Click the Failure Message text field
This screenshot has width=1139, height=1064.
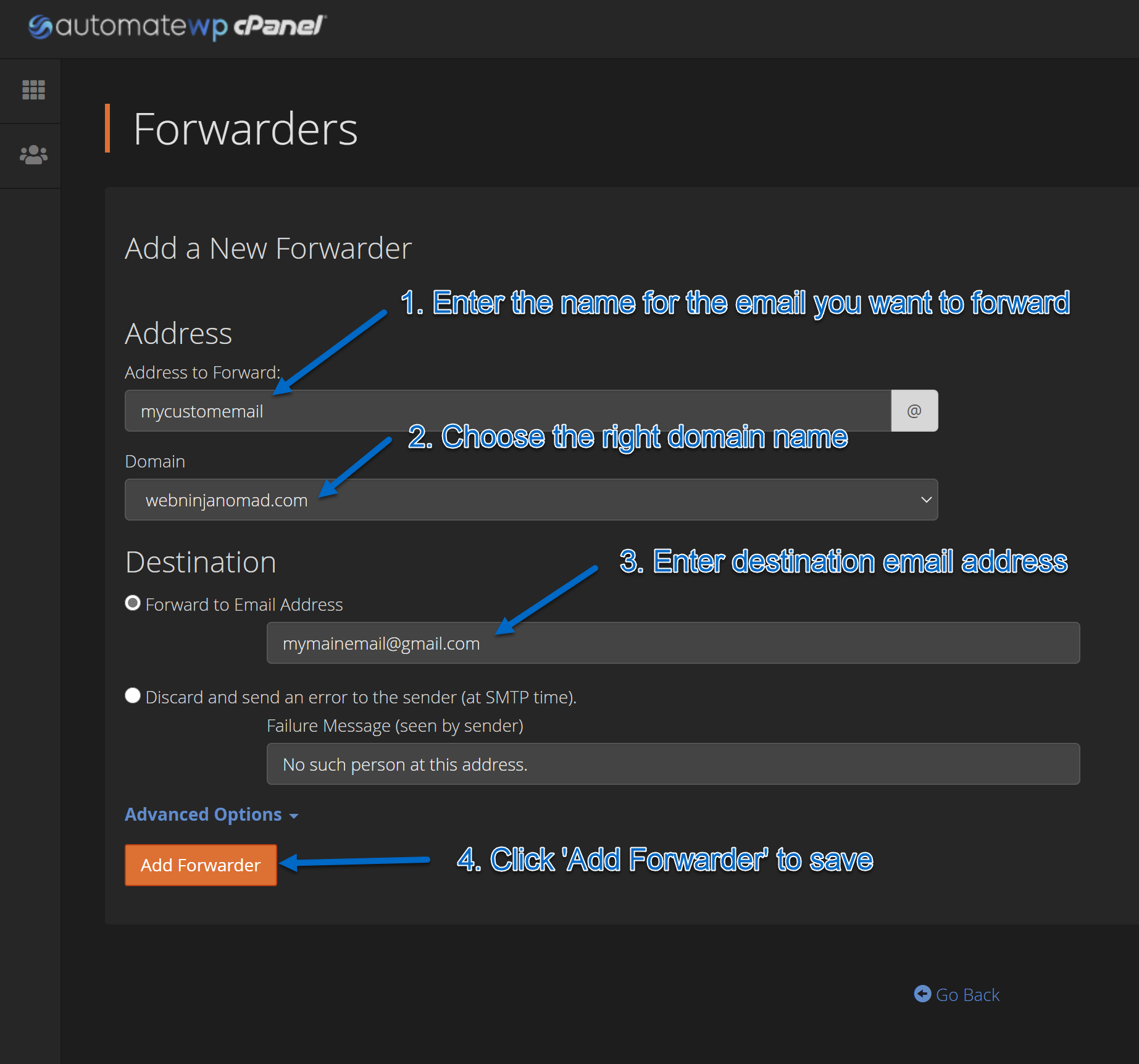[673, 764]
